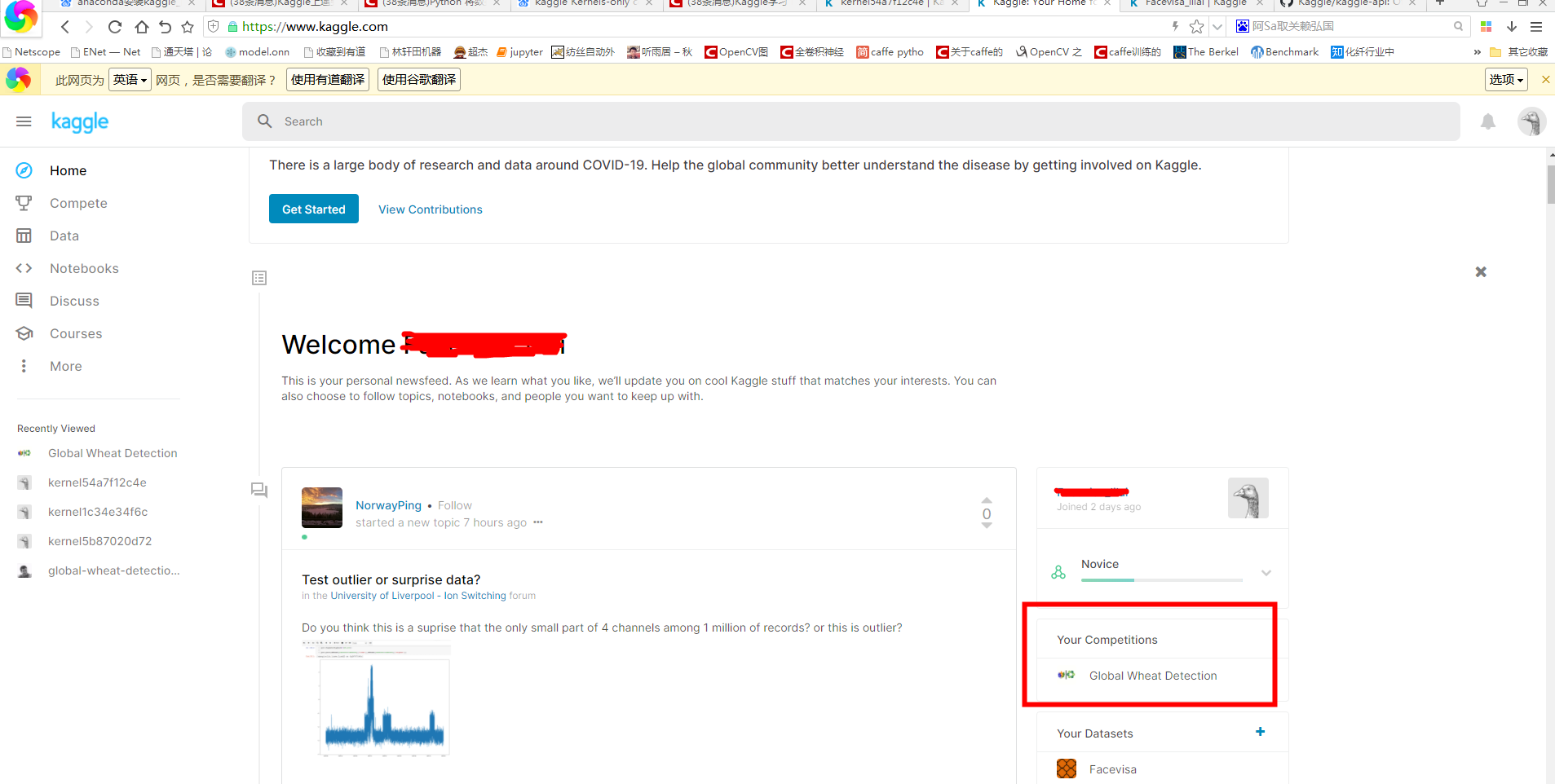Click the More three-dot icon in sidebar
The image size is (1555, 784).
[x=24, y=365]
